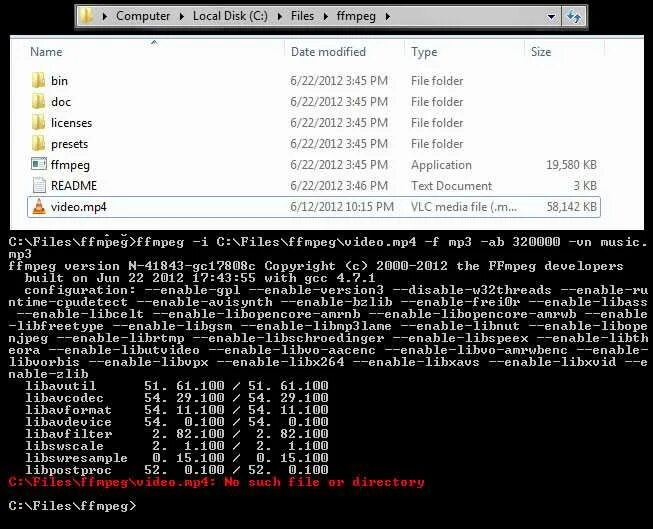Sort by the Type column header
Screen dimensions: 653x529
point(424,52)
